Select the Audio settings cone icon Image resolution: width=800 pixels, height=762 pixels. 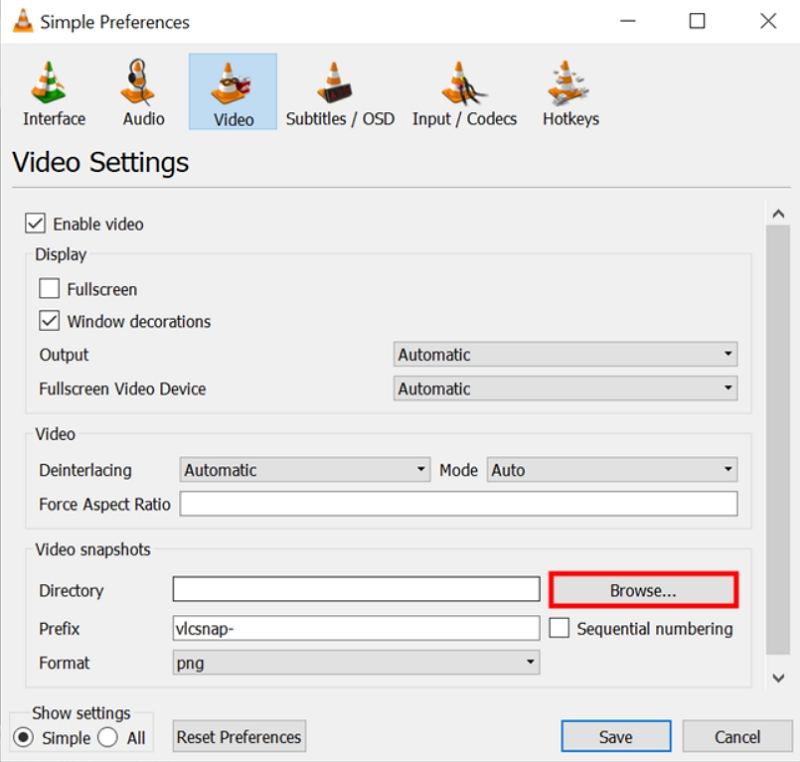pyautogui.click(x=141, y=90)
